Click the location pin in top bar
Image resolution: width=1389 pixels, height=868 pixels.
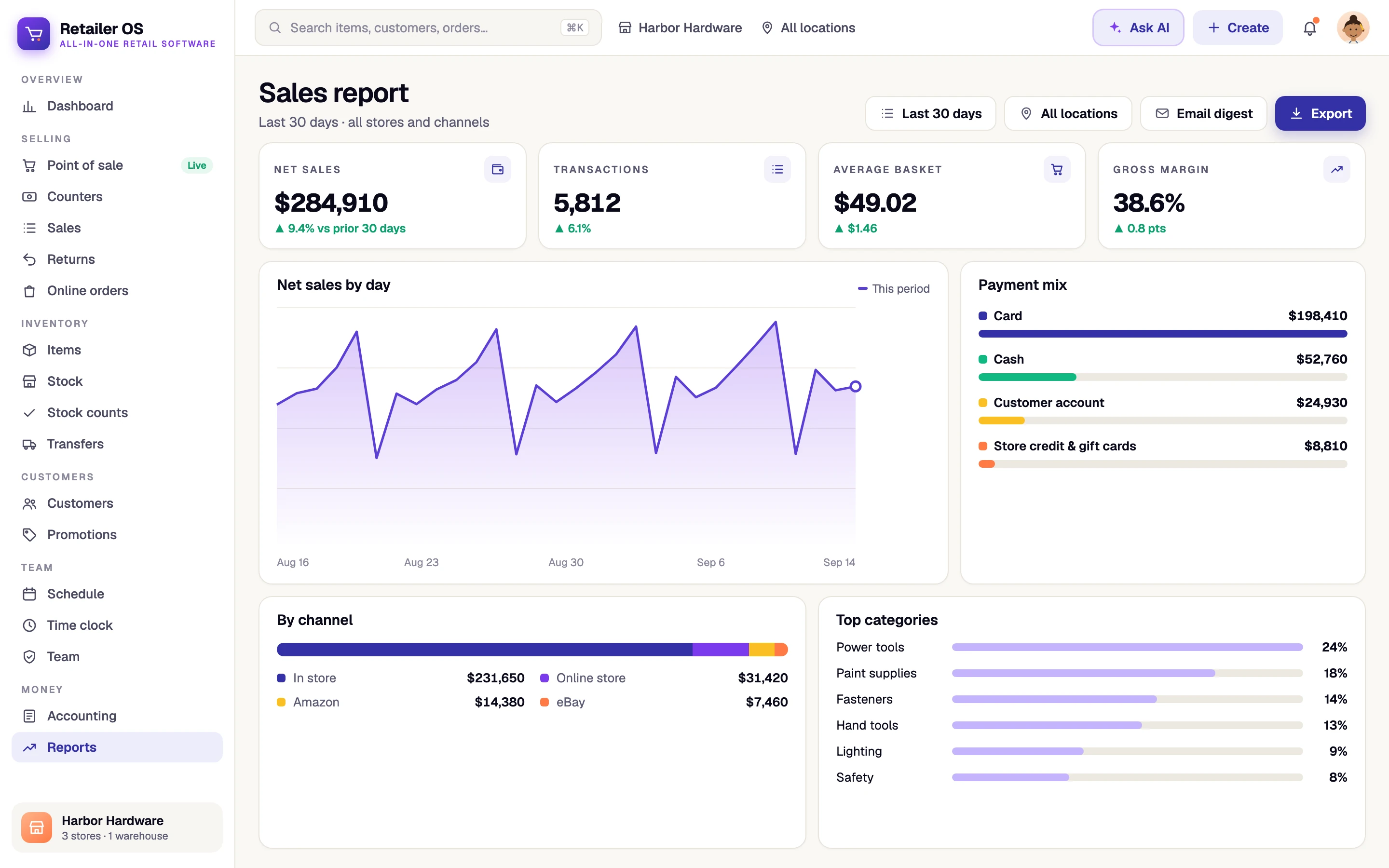click(767, 27)
